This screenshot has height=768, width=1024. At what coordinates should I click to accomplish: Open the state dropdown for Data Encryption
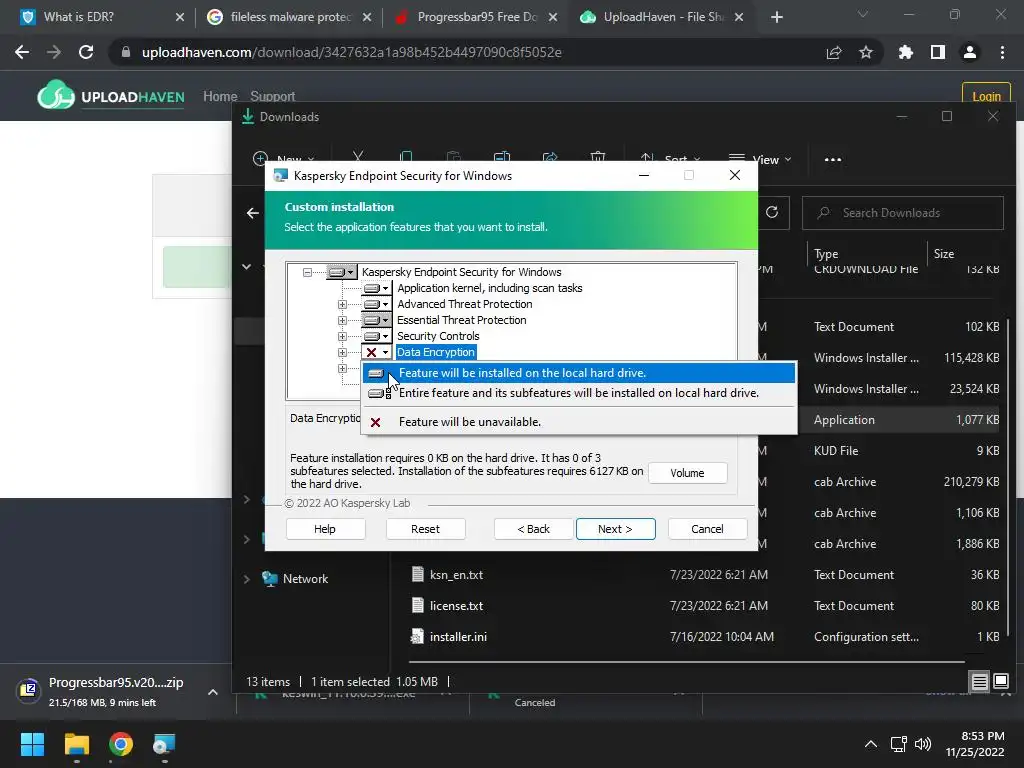coord(377,352)
